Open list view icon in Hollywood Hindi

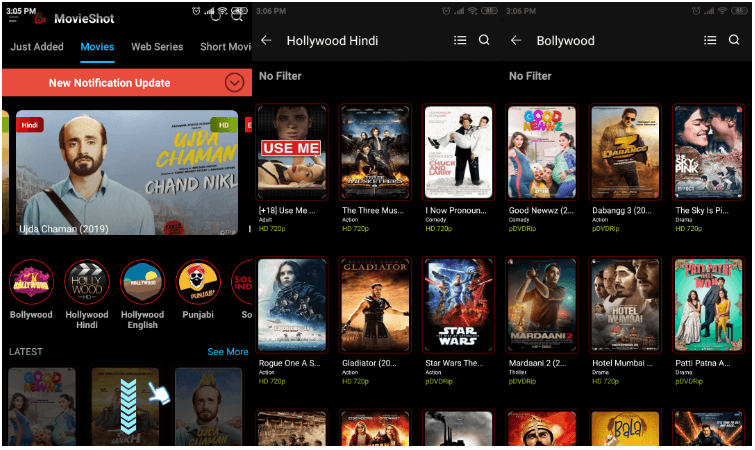pyautogui.click(x=460, y=40)
